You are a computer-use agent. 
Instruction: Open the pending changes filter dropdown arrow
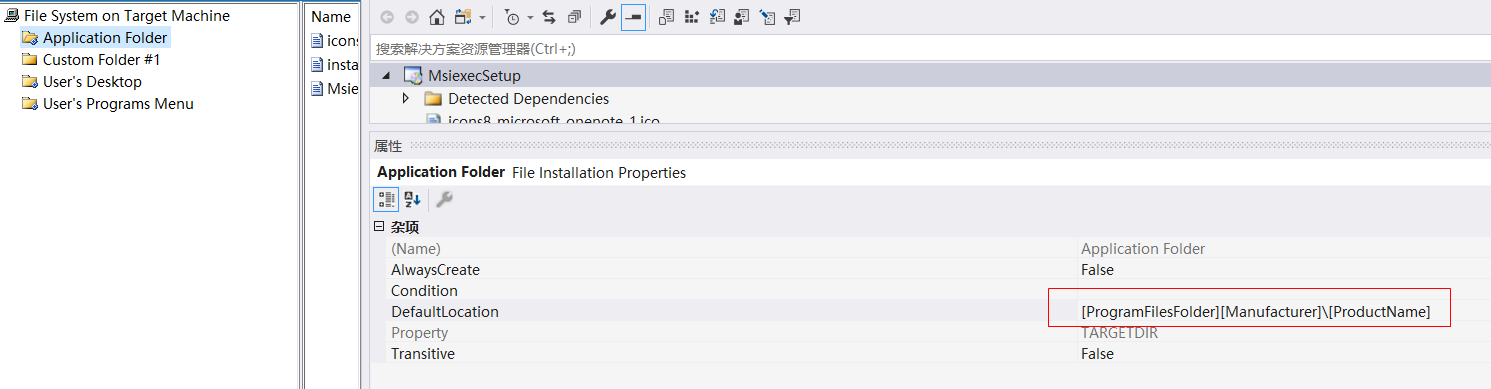click(x=530, y=18)
